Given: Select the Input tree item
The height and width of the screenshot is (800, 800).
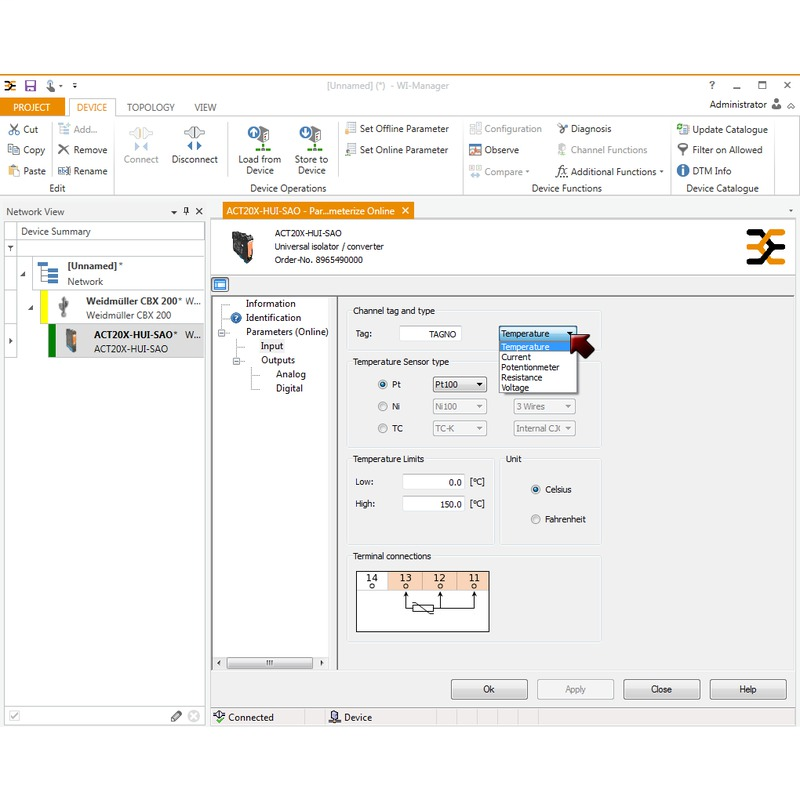Looking at the screenshot, I should pyautogui.click(x=272, y=346).
